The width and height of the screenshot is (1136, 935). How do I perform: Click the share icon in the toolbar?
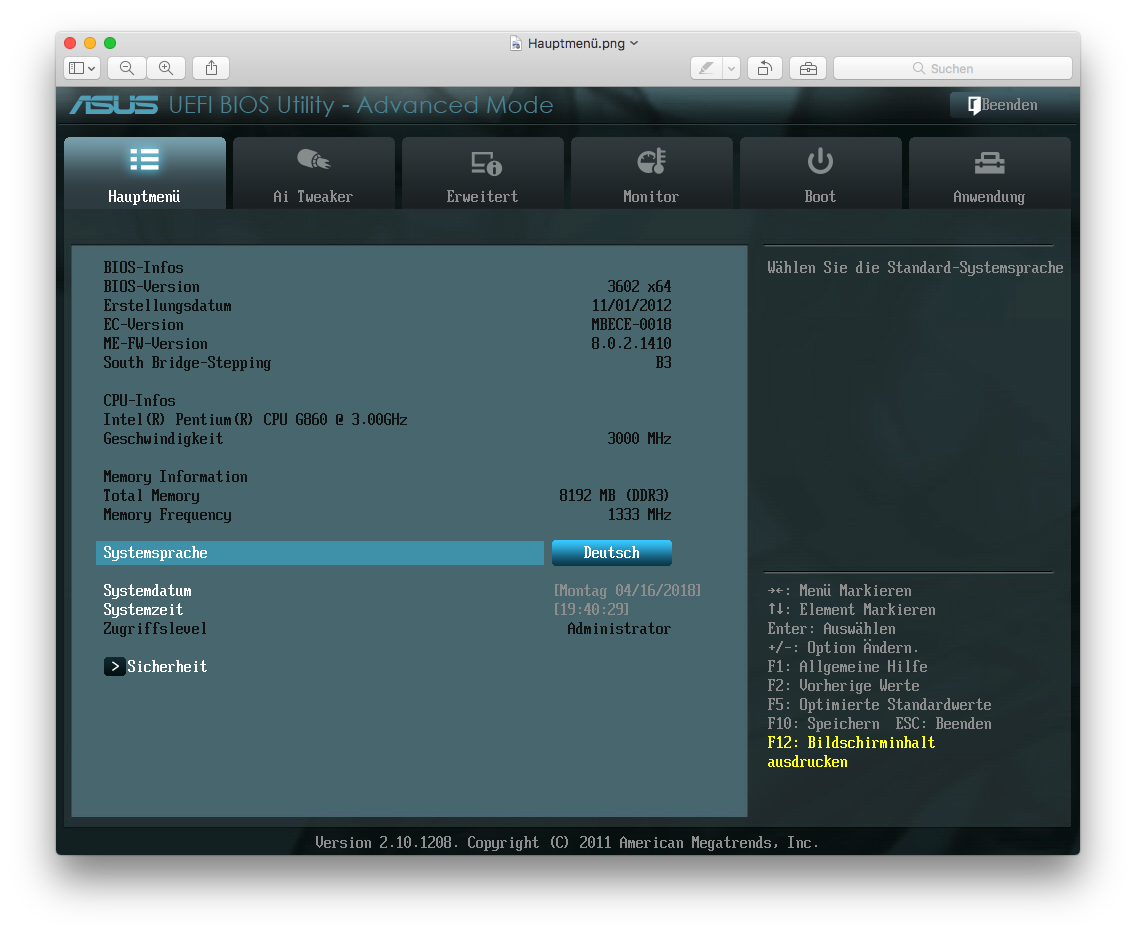pyautogui.click(x=212, y=68)
